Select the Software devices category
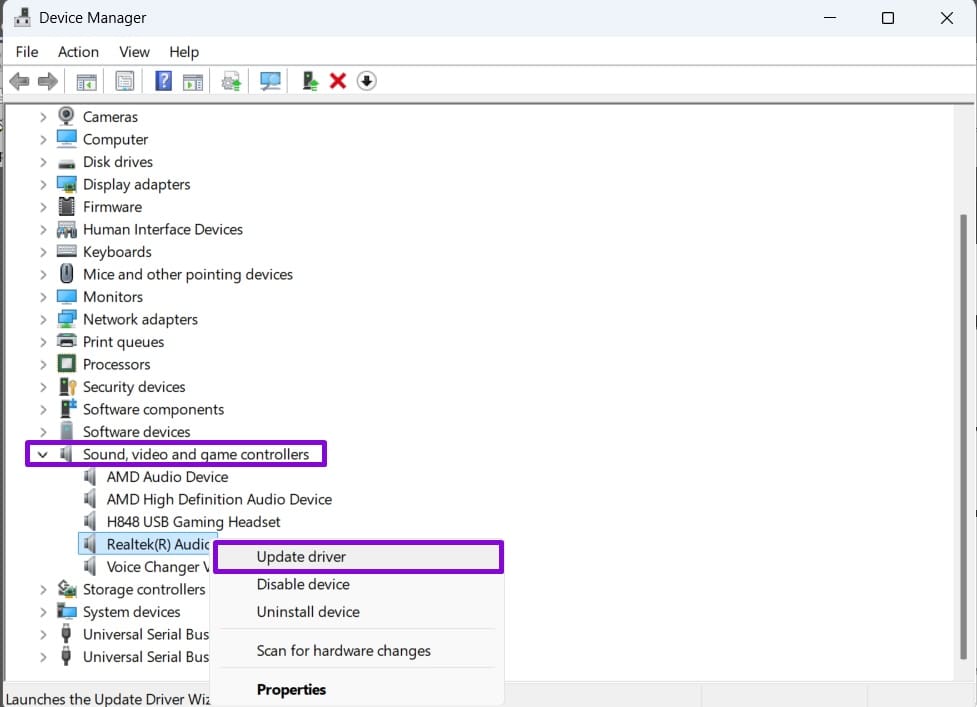 pos(136,432)
